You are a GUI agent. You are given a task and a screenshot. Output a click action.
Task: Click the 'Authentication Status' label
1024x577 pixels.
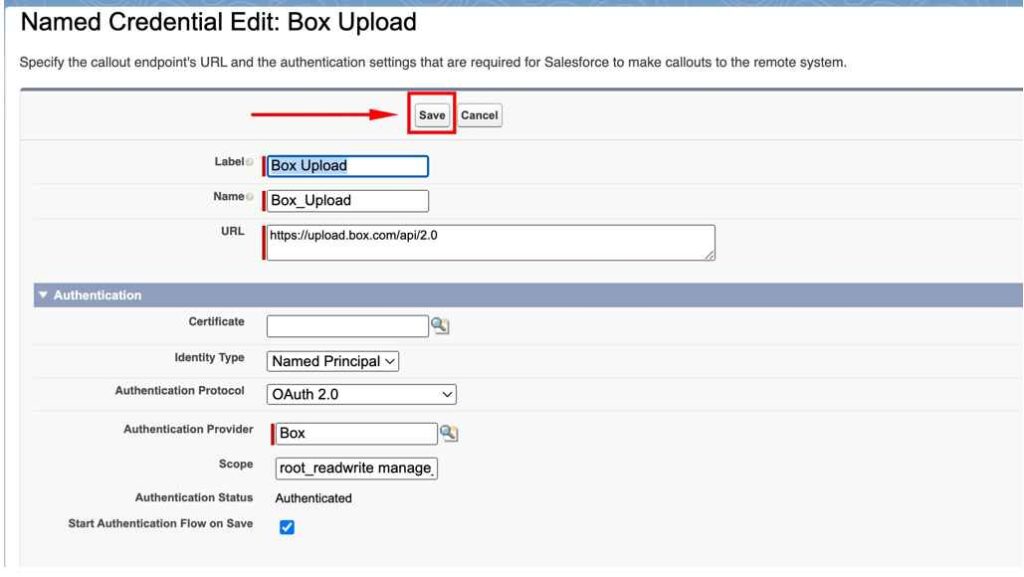point(194,497)
